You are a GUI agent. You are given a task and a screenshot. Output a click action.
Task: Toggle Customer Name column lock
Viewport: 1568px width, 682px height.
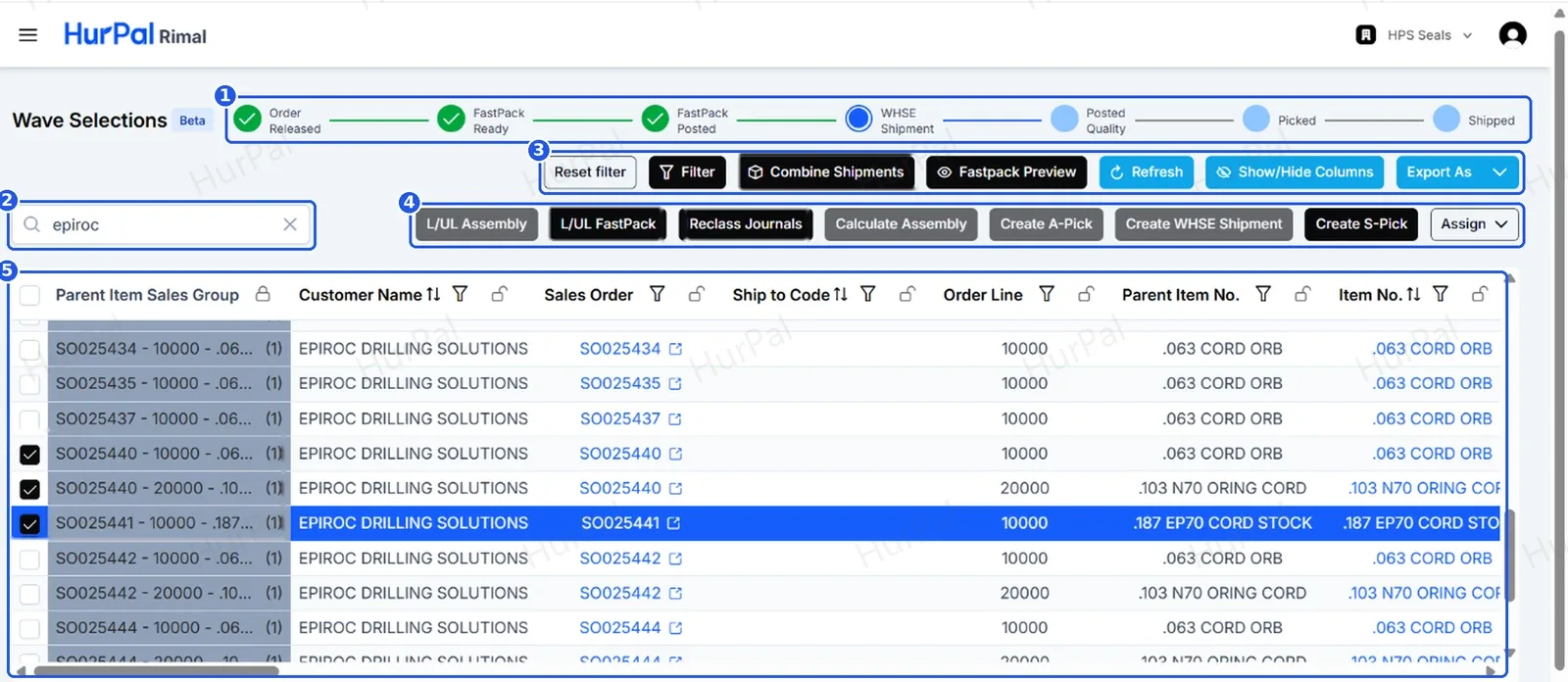tap(499, 294)
